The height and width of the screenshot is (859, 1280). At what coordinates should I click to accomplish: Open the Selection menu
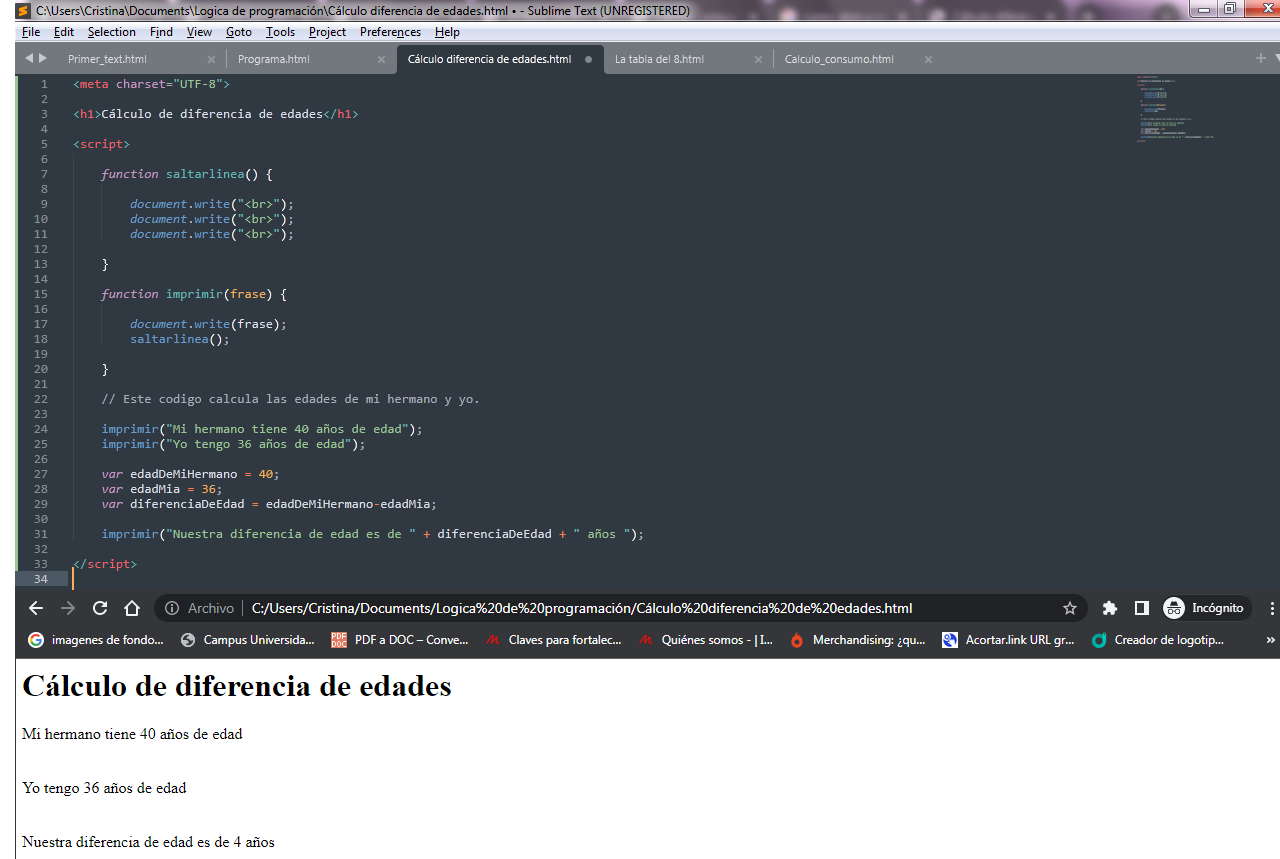[111, 32]
